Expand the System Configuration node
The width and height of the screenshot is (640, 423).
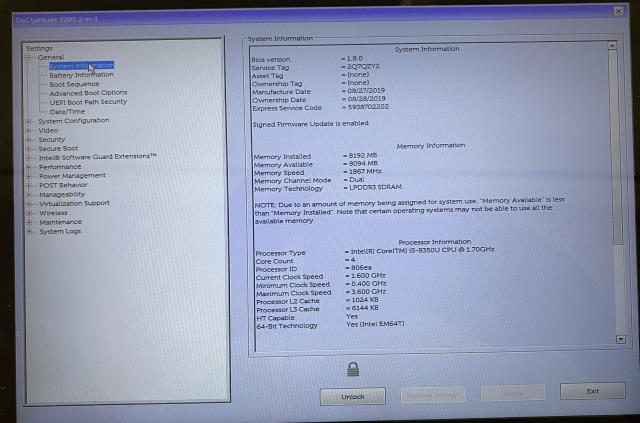click(x=28, y=121)
